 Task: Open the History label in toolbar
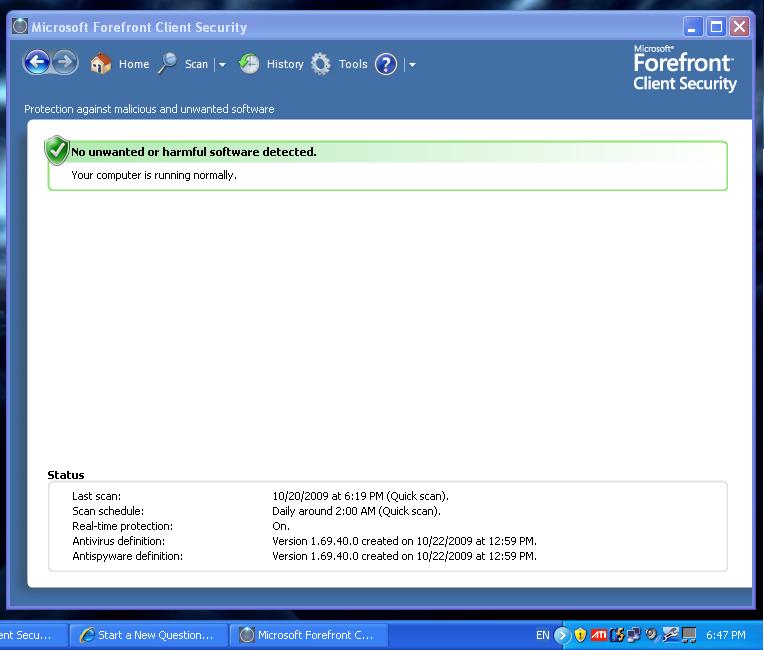point(285,64)
